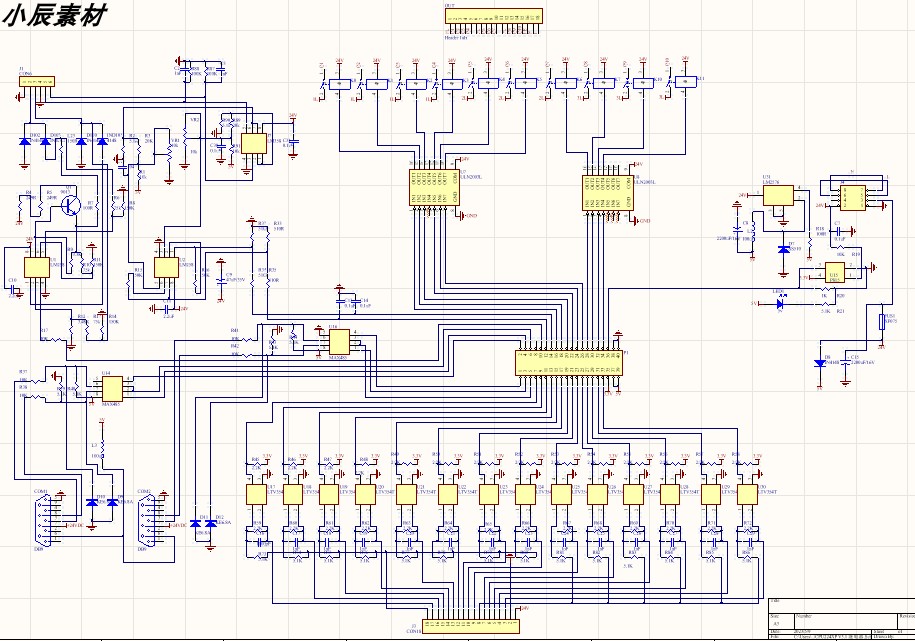Select optocoupler U23 LTV354T
Viewport: 915px width, 641px height.
pos(489,494)
